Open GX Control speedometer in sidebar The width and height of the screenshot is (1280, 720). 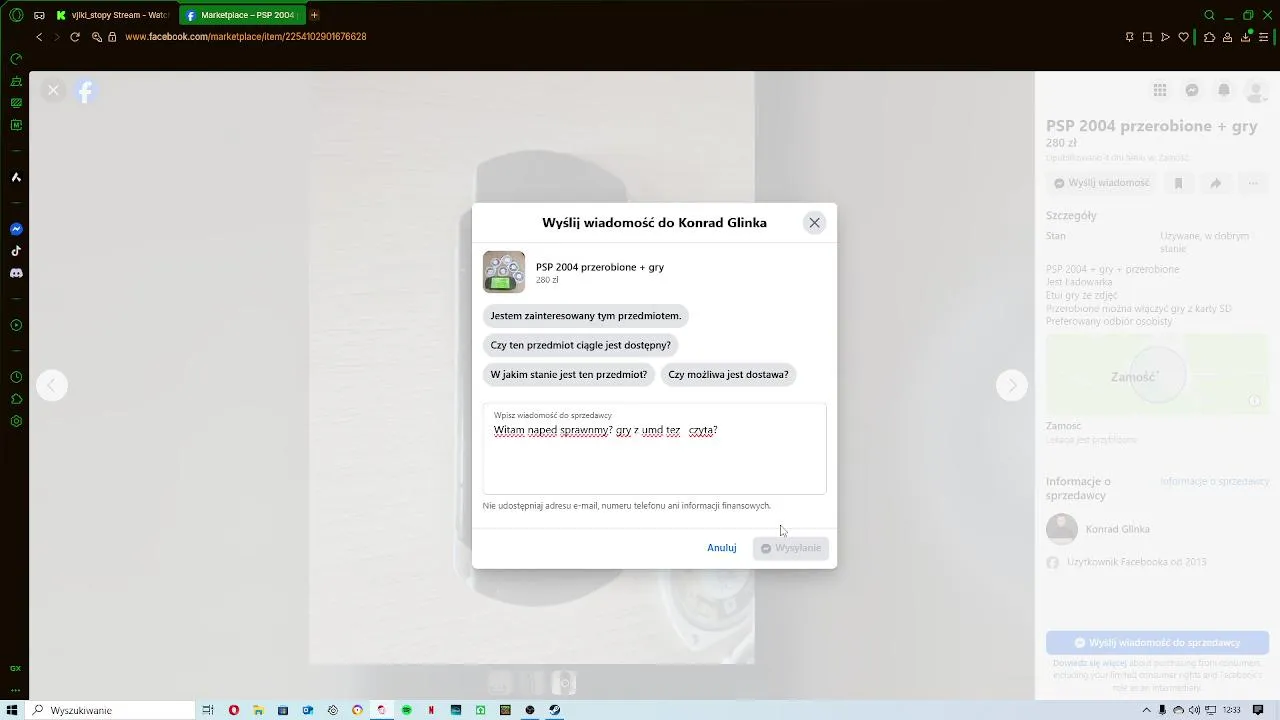[16, 60]
